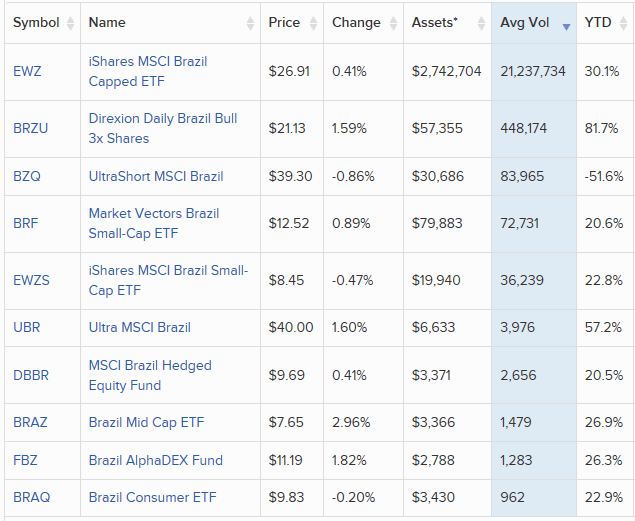
Task: Select the YTD column header
Action: pyautogui.click(x=606, y=23)
